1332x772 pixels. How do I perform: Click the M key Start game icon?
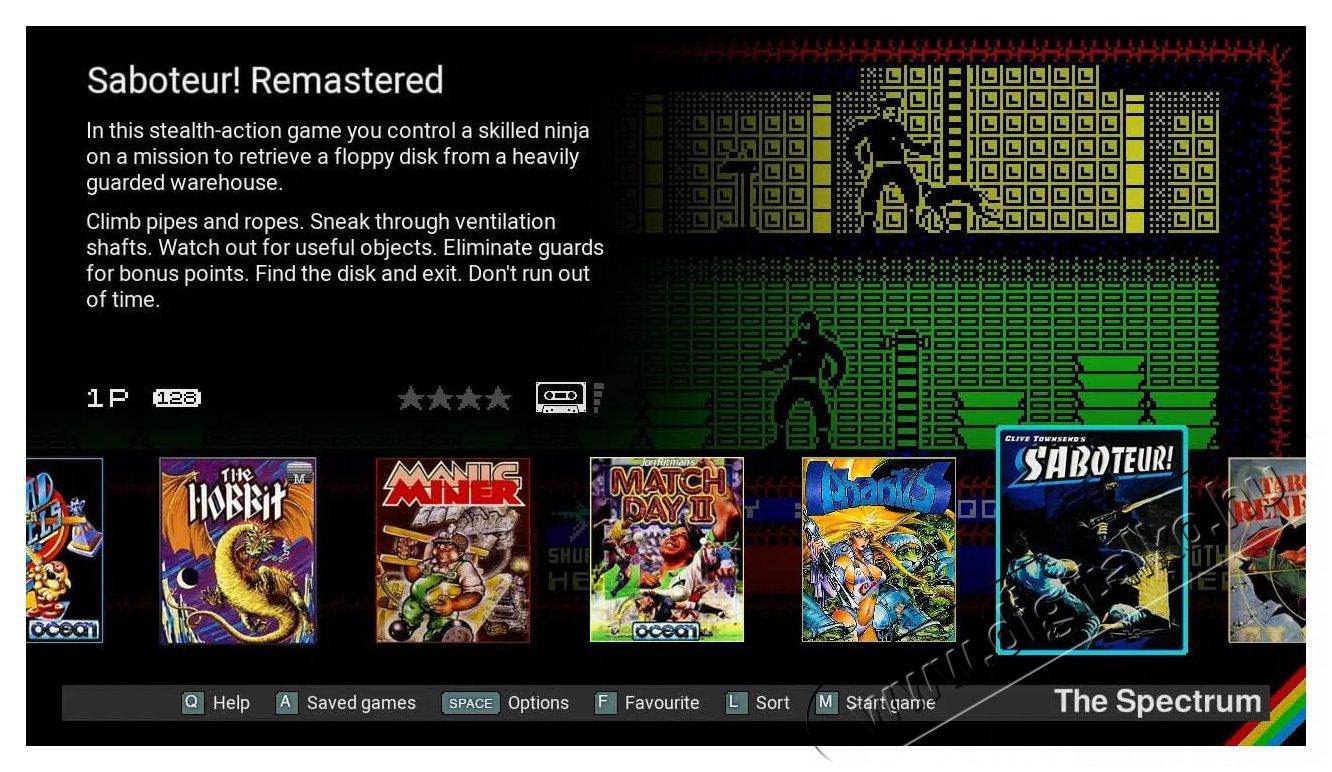click(x=826, y=703)
